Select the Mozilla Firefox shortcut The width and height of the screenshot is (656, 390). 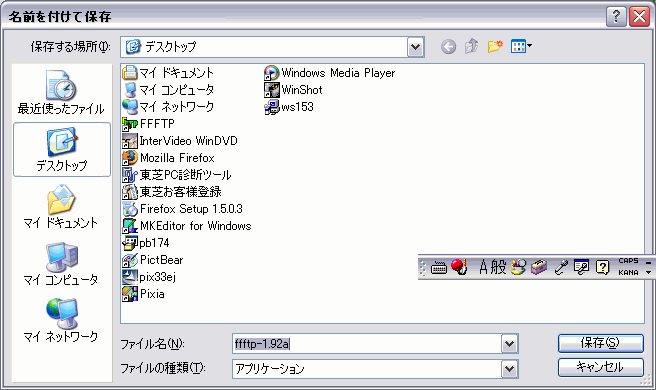(168, 158)
